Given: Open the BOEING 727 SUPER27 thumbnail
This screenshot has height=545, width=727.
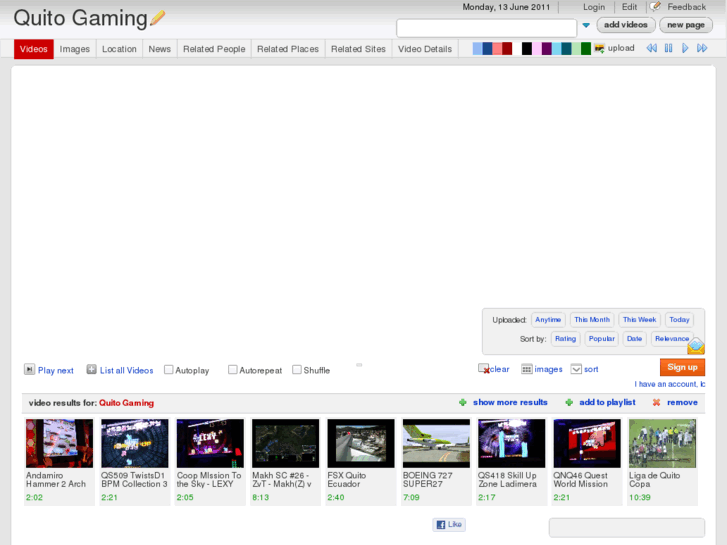Looking at the screenshot, I should coord(436,443).
